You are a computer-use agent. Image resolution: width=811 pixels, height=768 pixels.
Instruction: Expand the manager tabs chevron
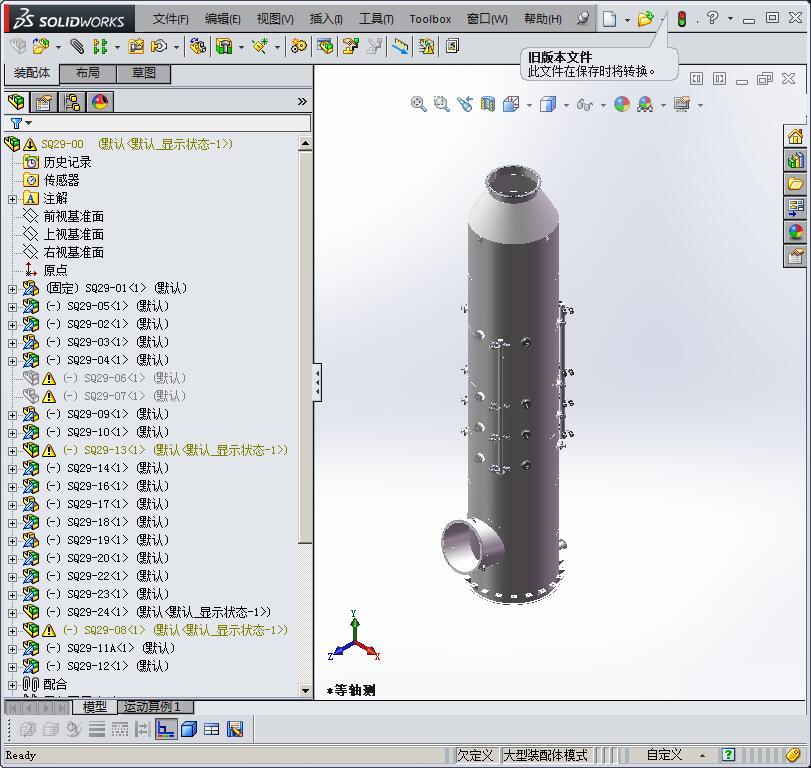coord(303,102)
